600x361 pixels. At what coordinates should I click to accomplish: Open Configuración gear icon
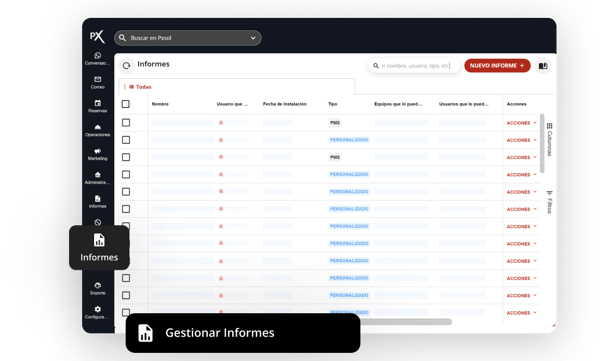point(98,312)
